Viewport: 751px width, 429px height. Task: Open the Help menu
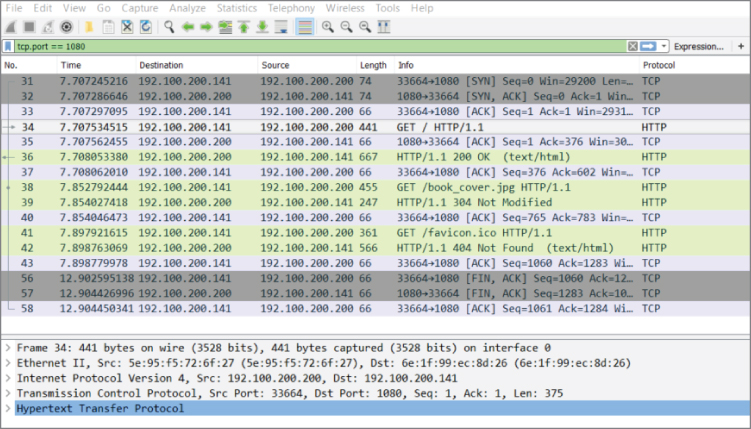click(x=422, y=8)
